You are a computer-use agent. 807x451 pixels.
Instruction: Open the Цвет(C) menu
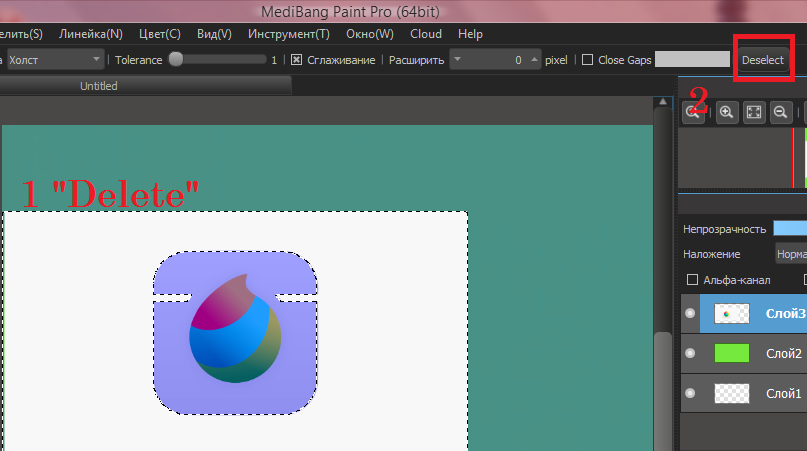160,34
